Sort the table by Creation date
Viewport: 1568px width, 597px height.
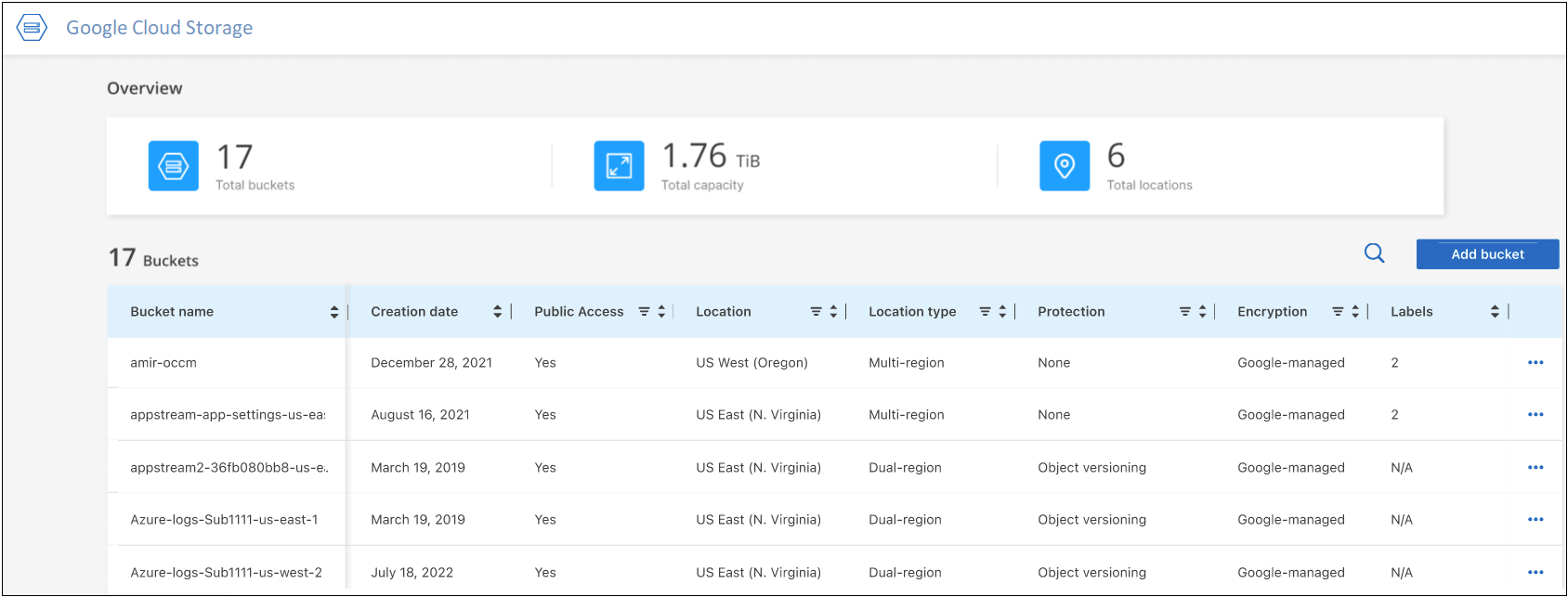[x=498, y=312]
